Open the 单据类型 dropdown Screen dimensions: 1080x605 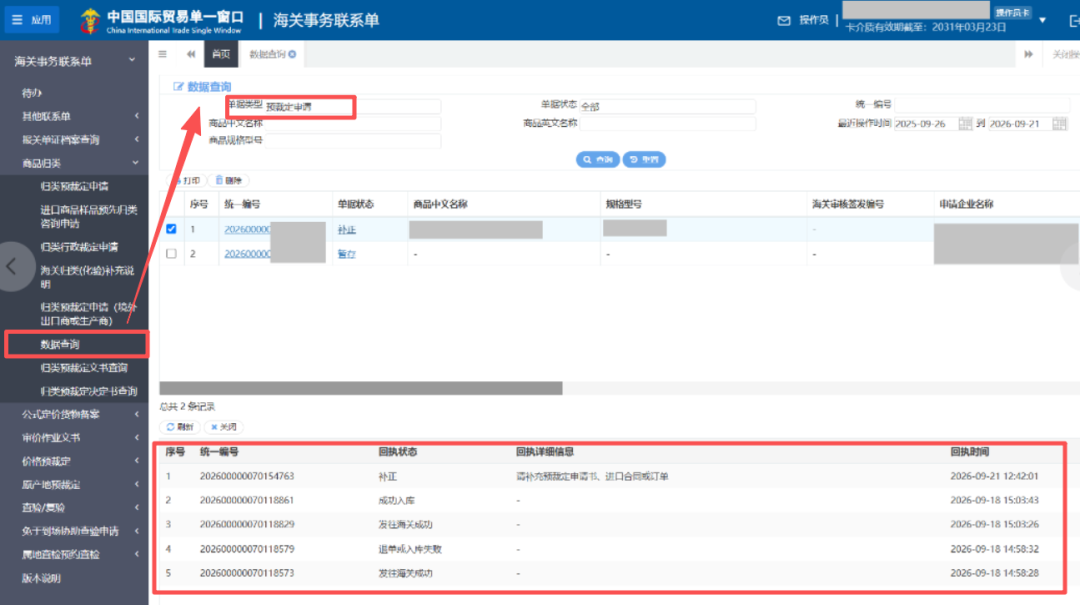coord(353,106)
